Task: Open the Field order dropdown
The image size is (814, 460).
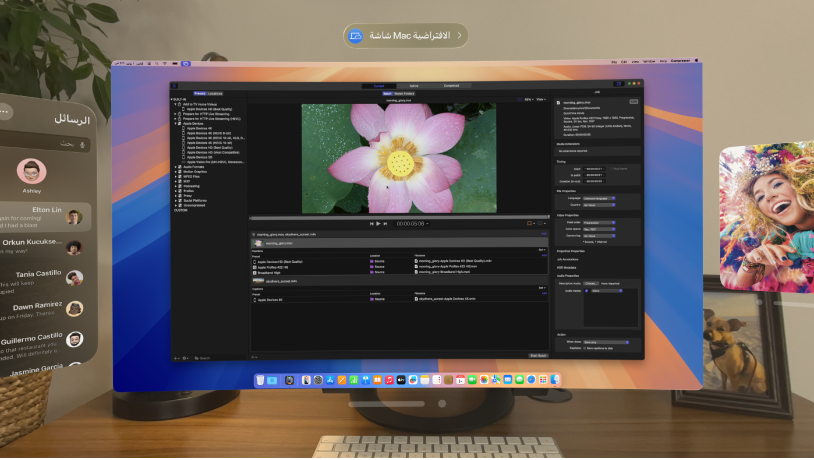Action: [598, 223]
